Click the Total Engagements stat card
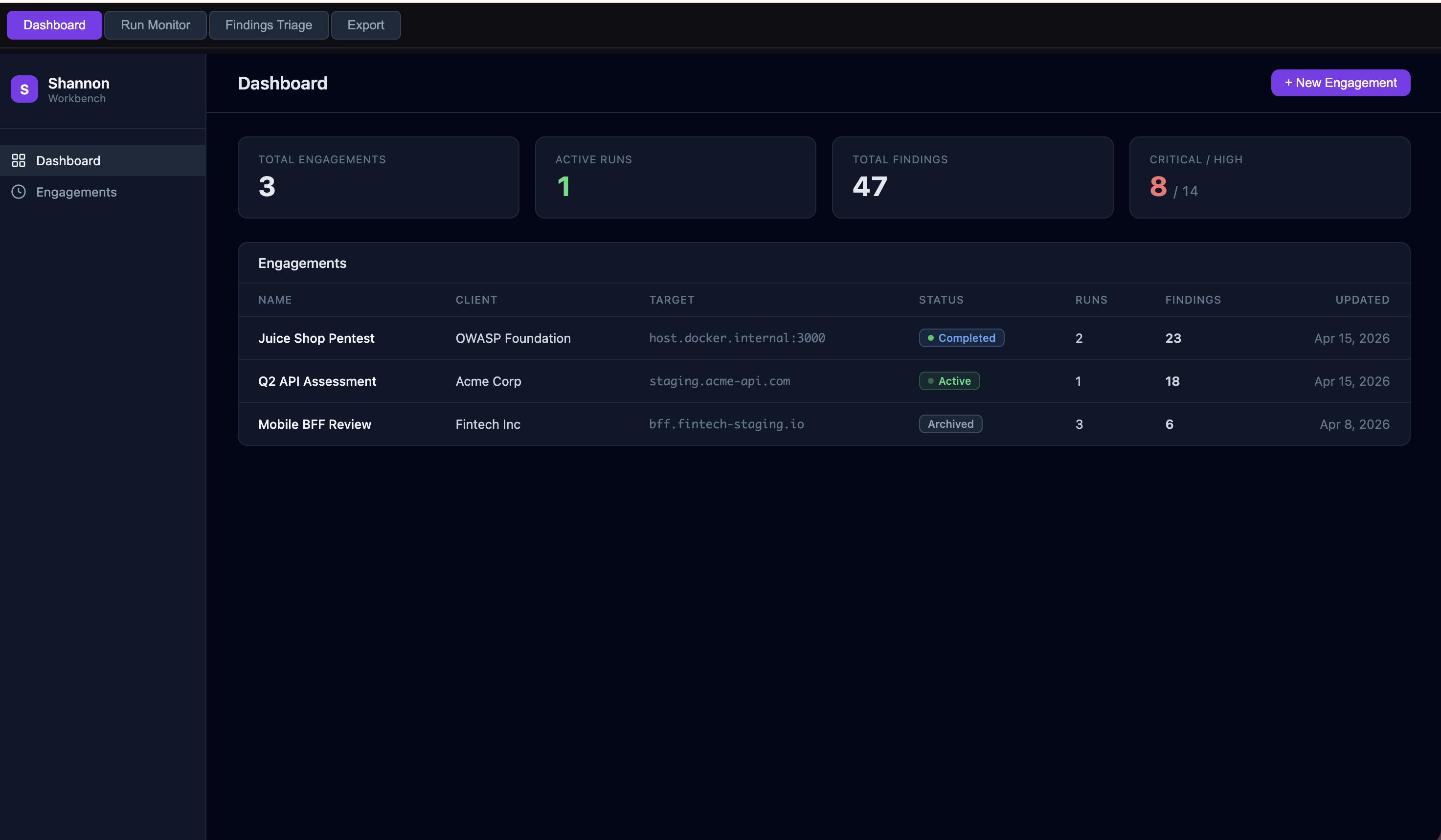The width and height of the screenshot is (1441, 840). (378, 177)
